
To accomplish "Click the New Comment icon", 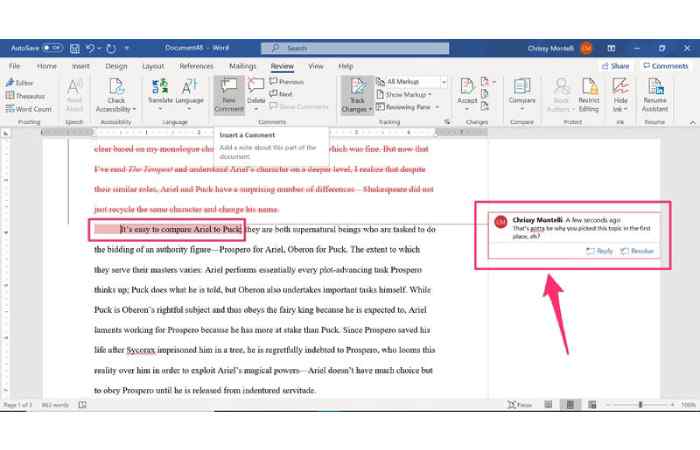I will [228, 91].
